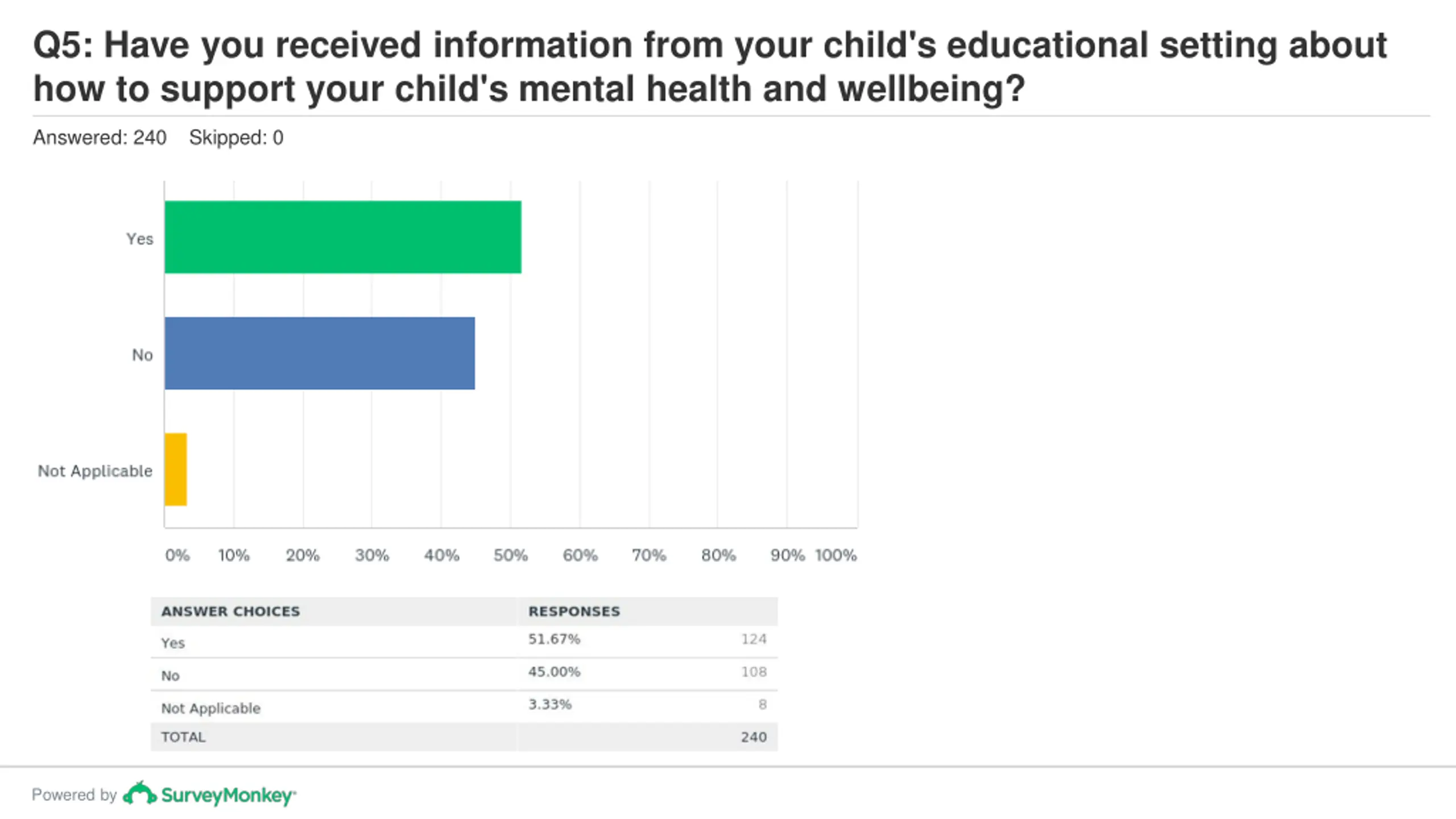Click the ANSWER CHOICES column header

230,611
